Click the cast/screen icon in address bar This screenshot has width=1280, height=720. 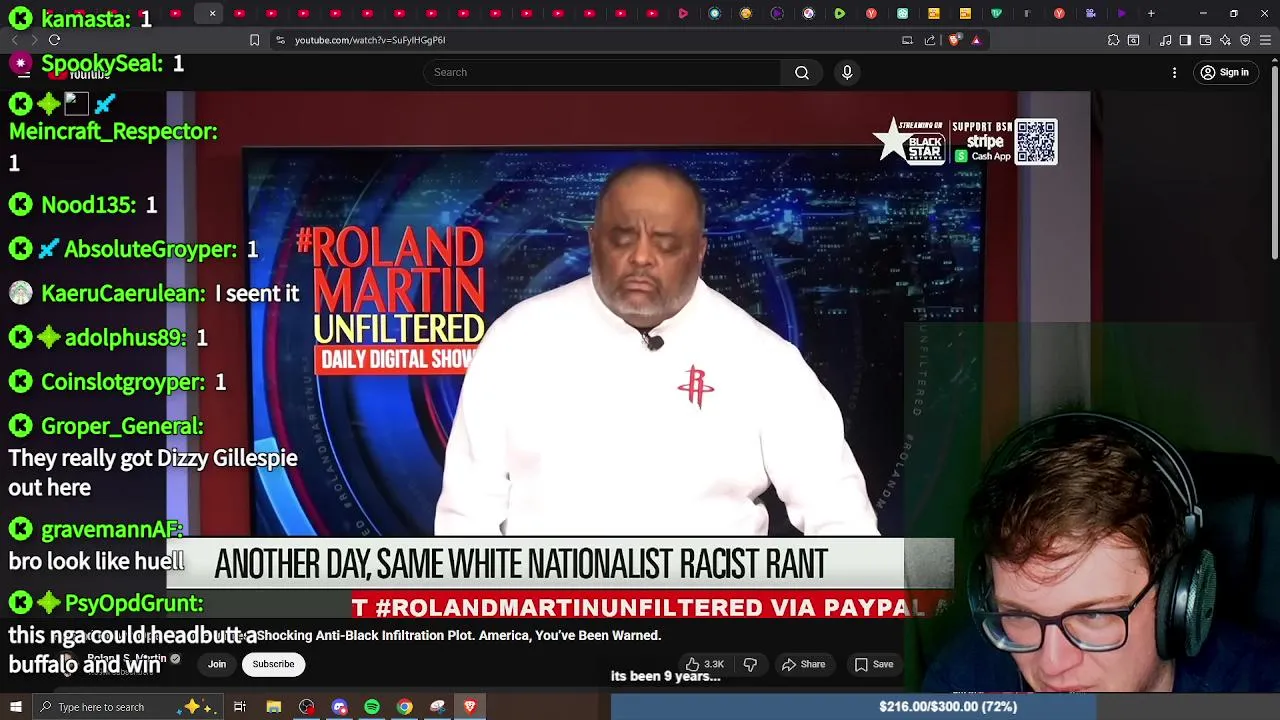[907, 40]
